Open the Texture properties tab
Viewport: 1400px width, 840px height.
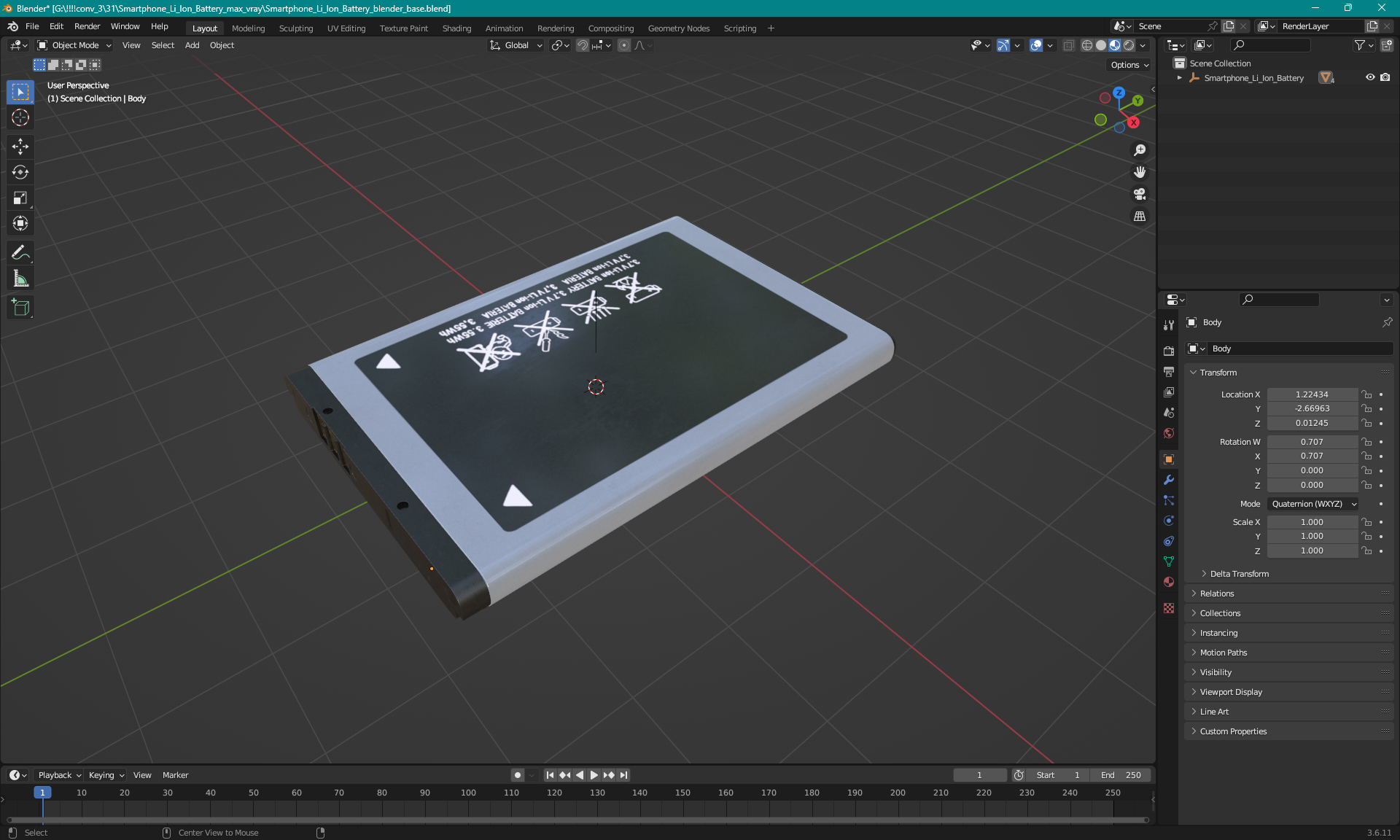(1169, 607)
